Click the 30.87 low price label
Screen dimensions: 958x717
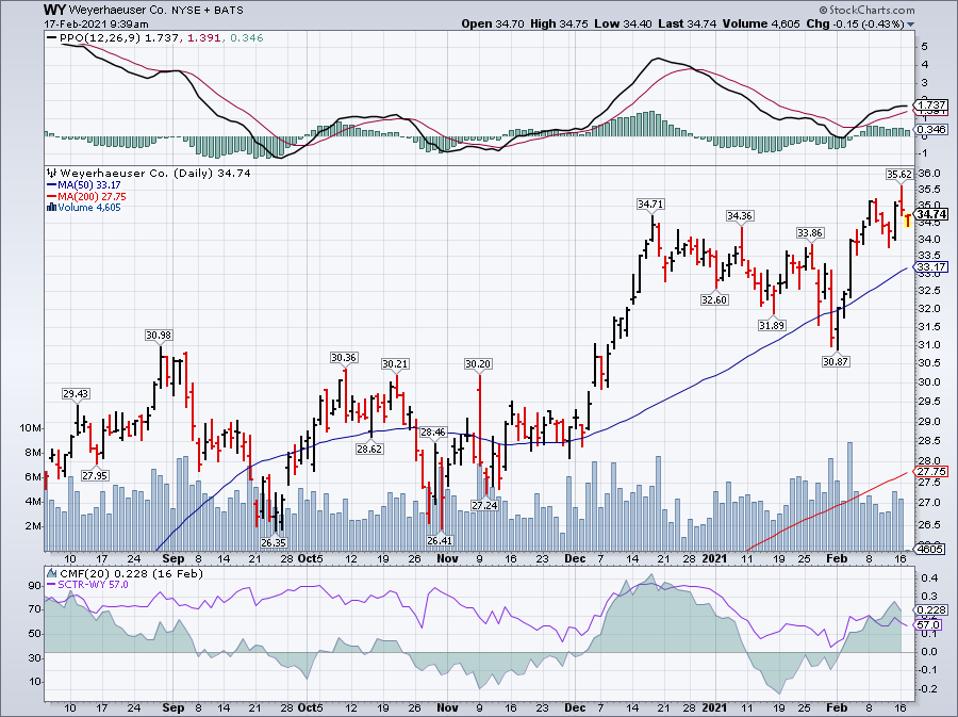836,362
